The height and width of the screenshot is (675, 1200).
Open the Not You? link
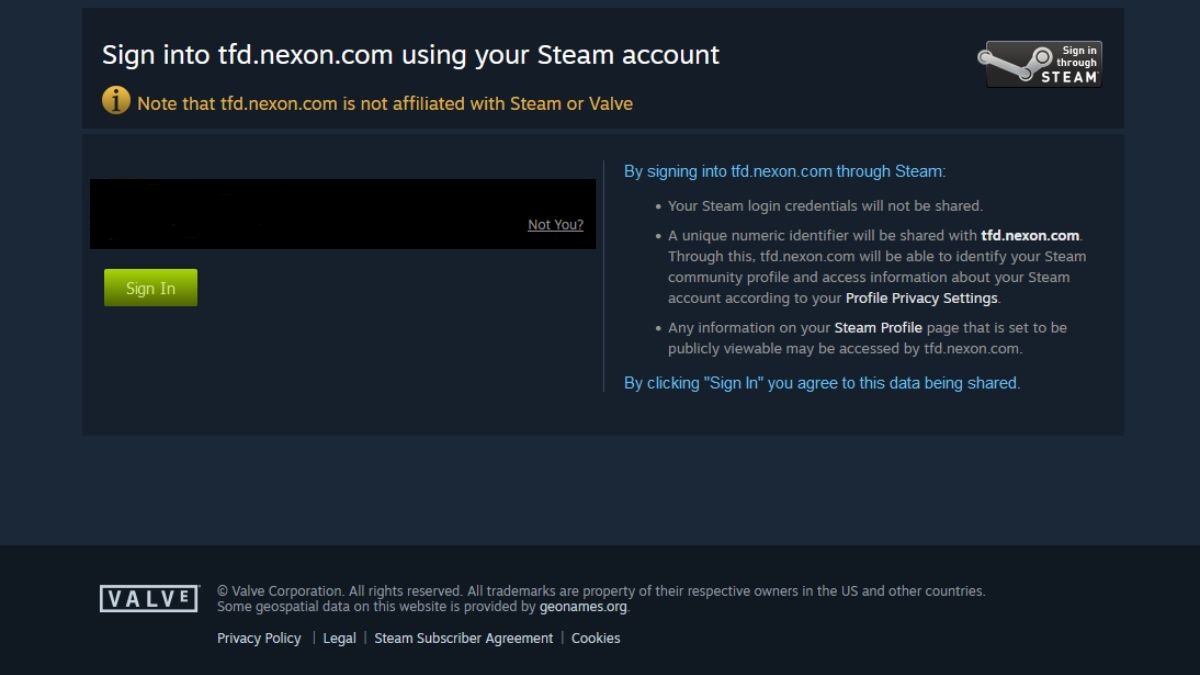coord(556,225)
